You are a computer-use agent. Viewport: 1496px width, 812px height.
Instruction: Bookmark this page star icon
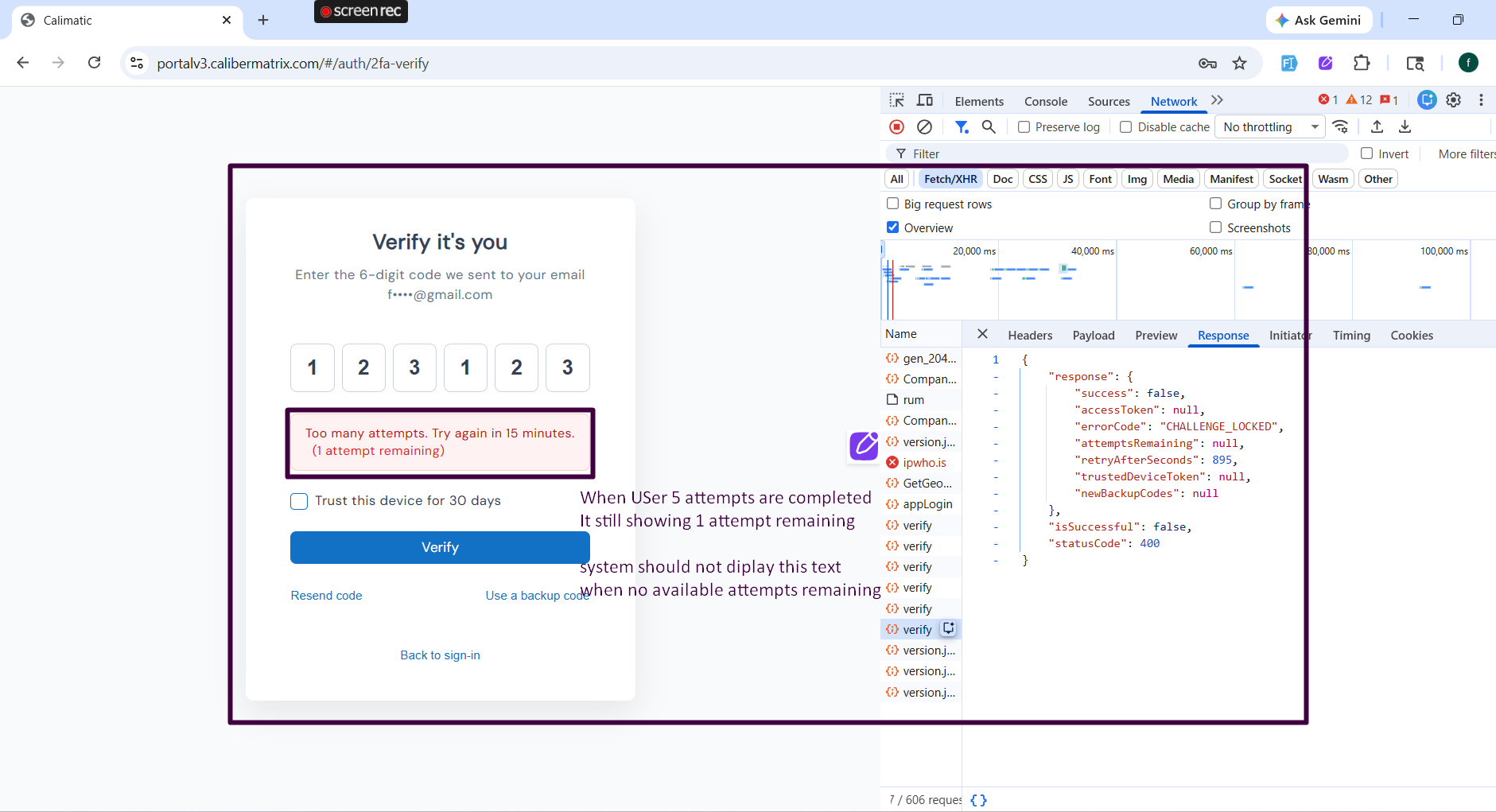coord(1239,63)
